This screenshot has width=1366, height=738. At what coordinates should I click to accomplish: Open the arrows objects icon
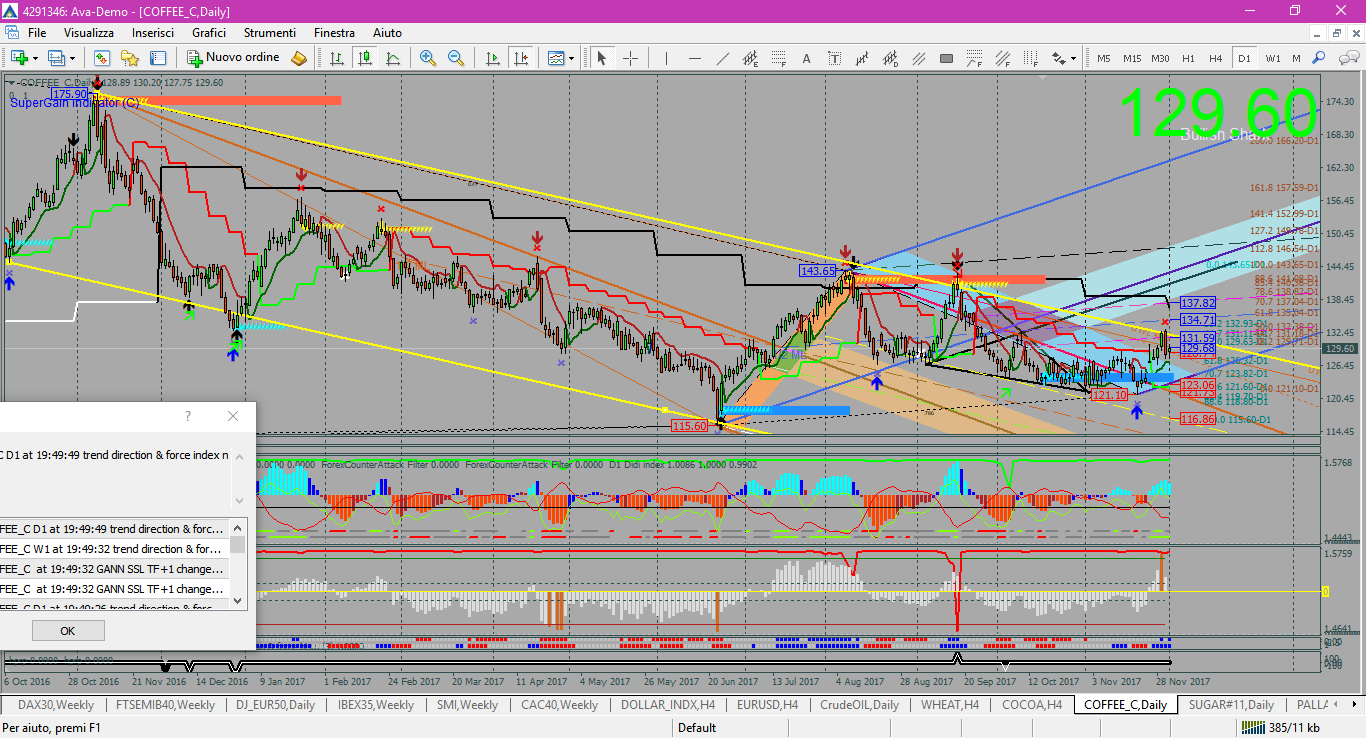(x=1058, y=58)
